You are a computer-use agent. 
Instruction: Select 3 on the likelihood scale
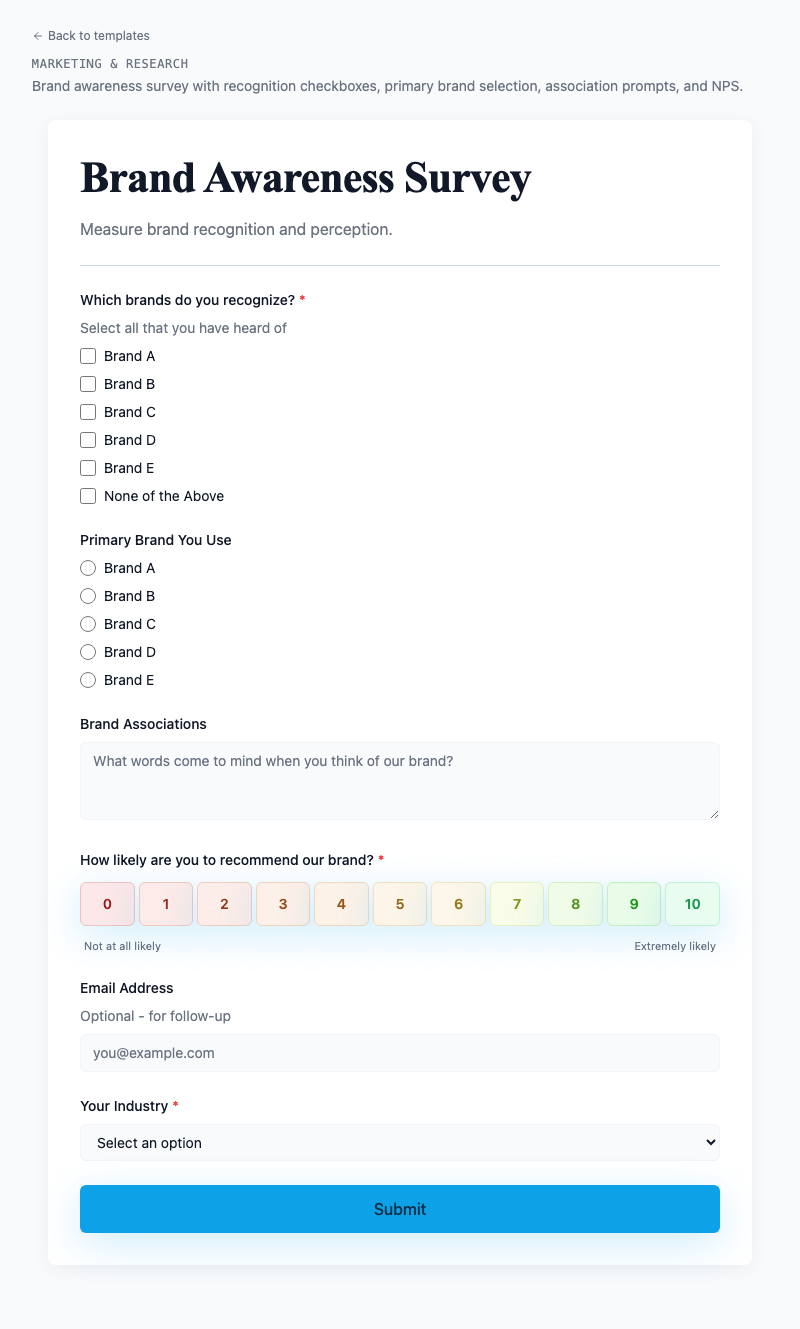click(x=283, y=903)
